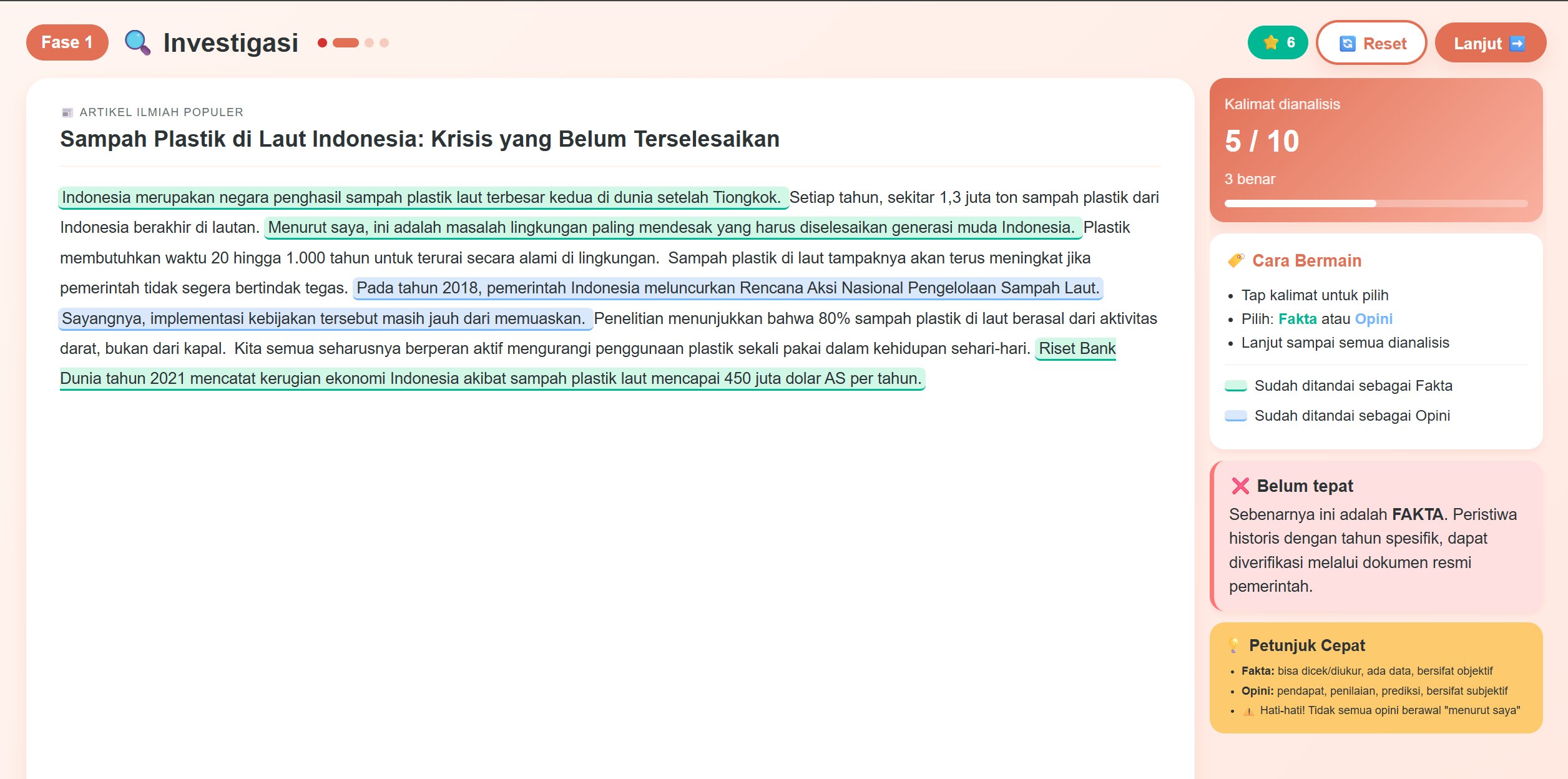Image resolution: width=1568 pixels, height=779 pixels.
Task: Select sentence "Setiap tahun, sekitar 1,3 juta ton"
Action: click(x=974, y=198)
